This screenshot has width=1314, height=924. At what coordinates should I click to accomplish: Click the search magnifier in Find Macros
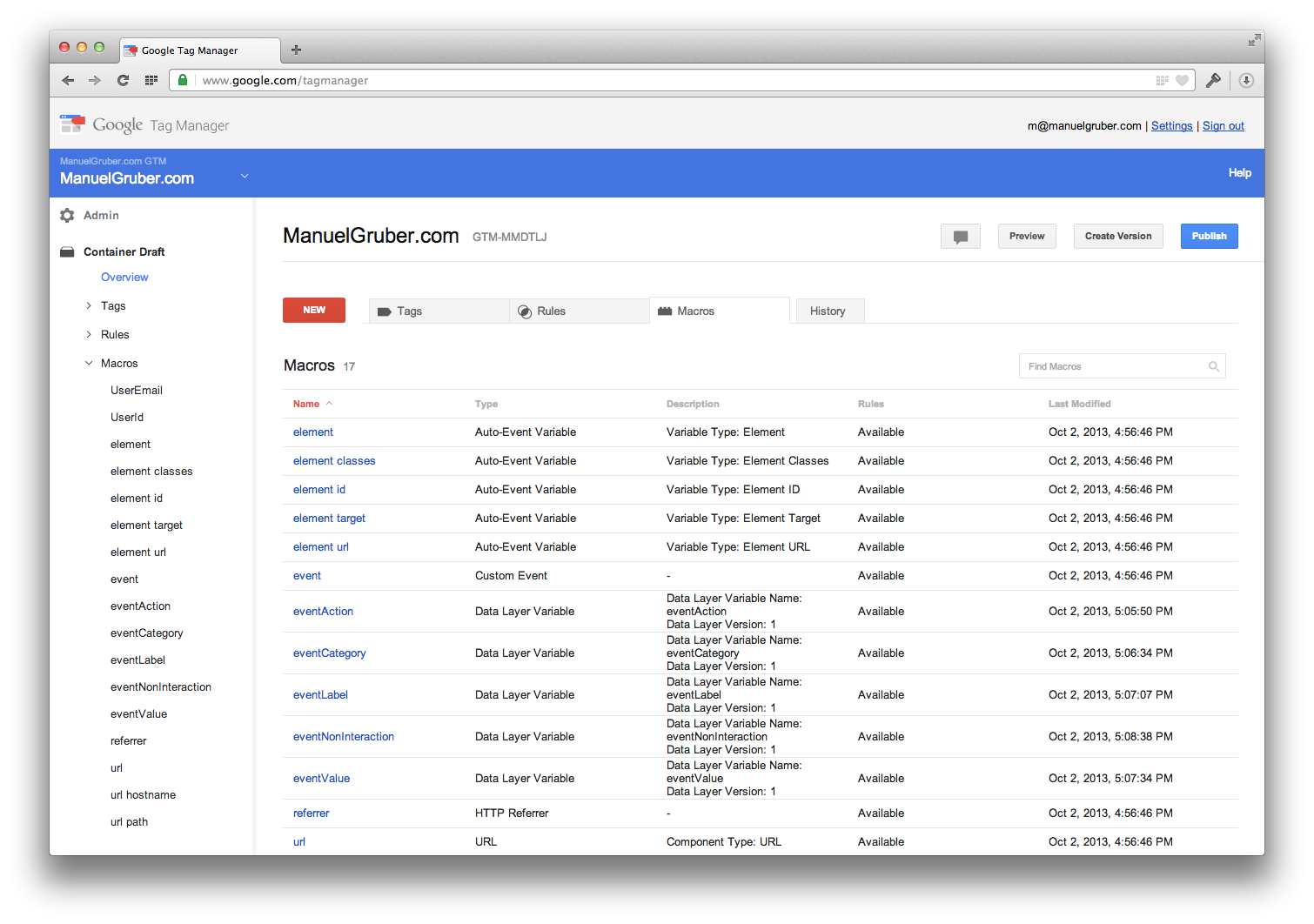click(1214, 366)
